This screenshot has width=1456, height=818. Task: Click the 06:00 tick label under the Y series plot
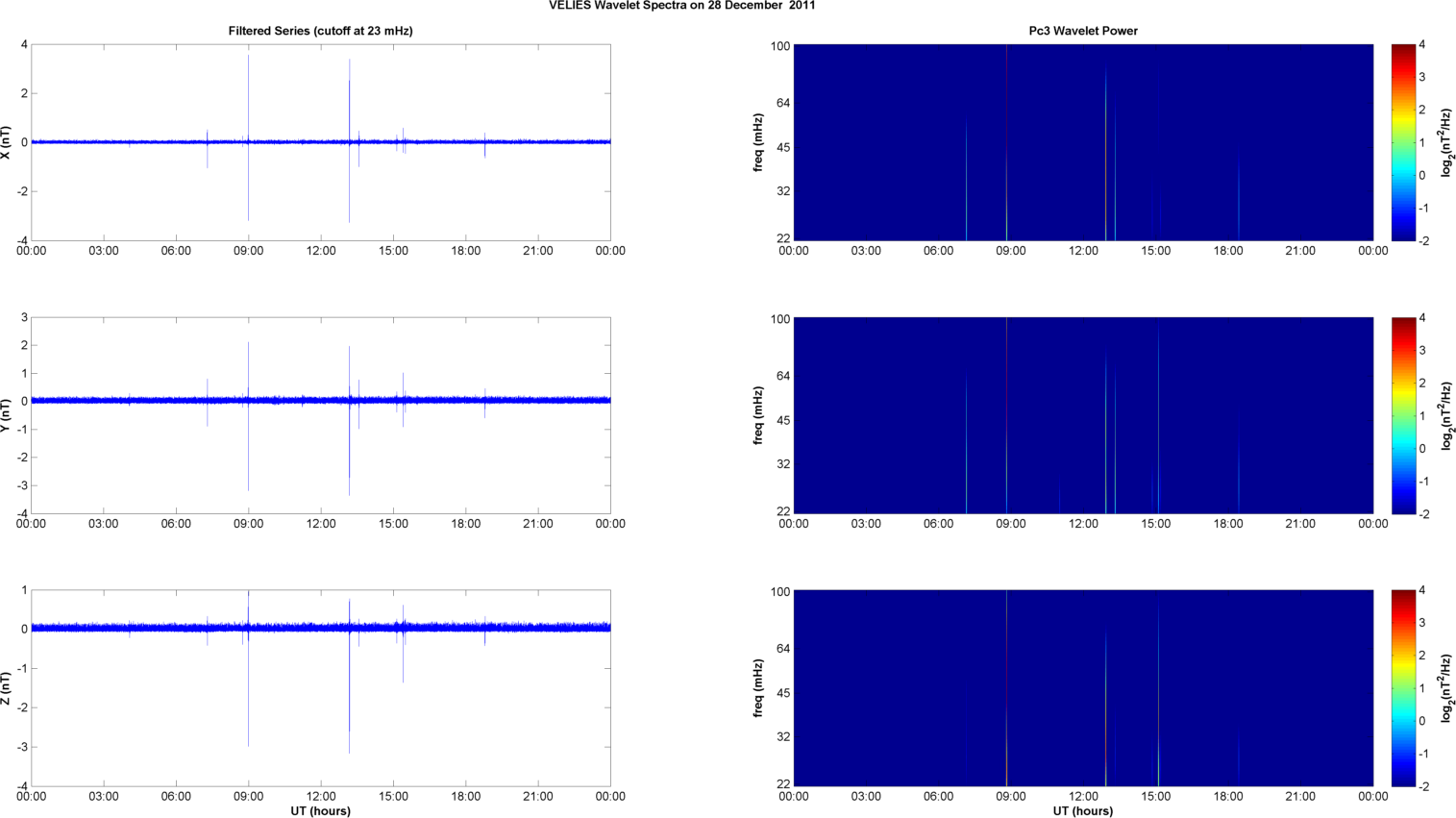point(176,524)
